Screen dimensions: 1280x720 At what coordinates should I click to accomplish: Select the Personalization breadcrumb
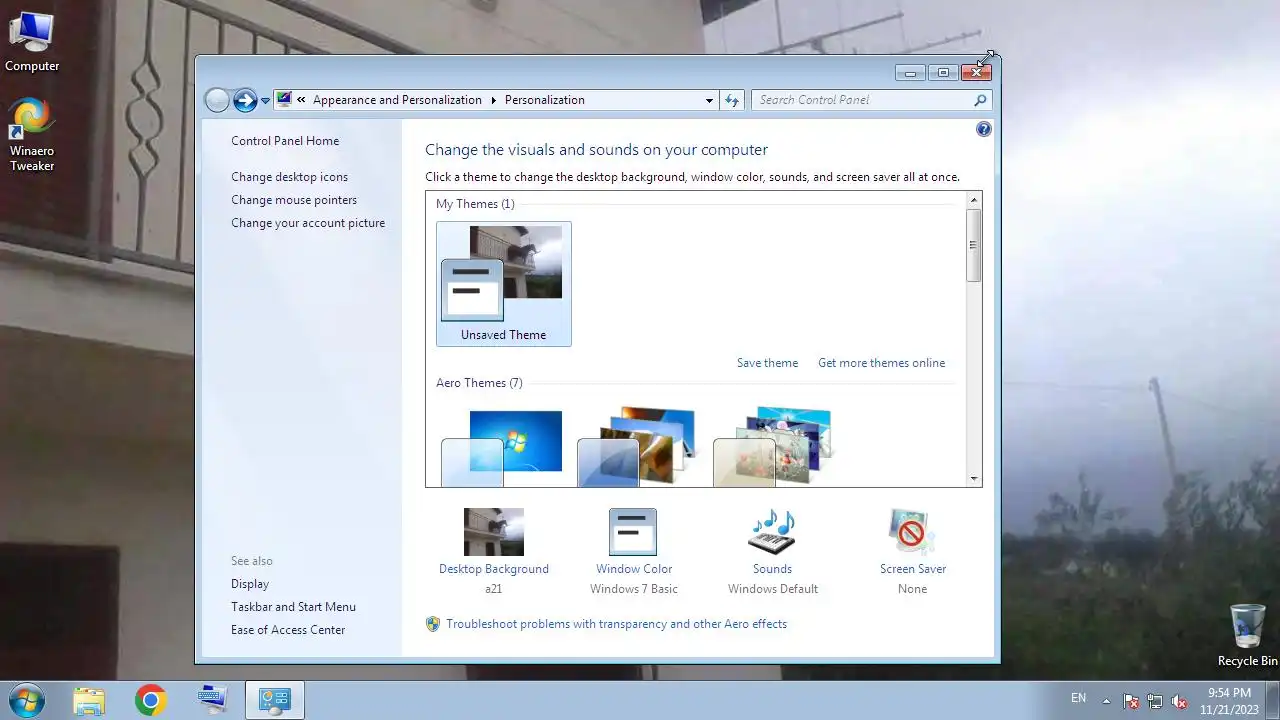[x=544, y=100]
